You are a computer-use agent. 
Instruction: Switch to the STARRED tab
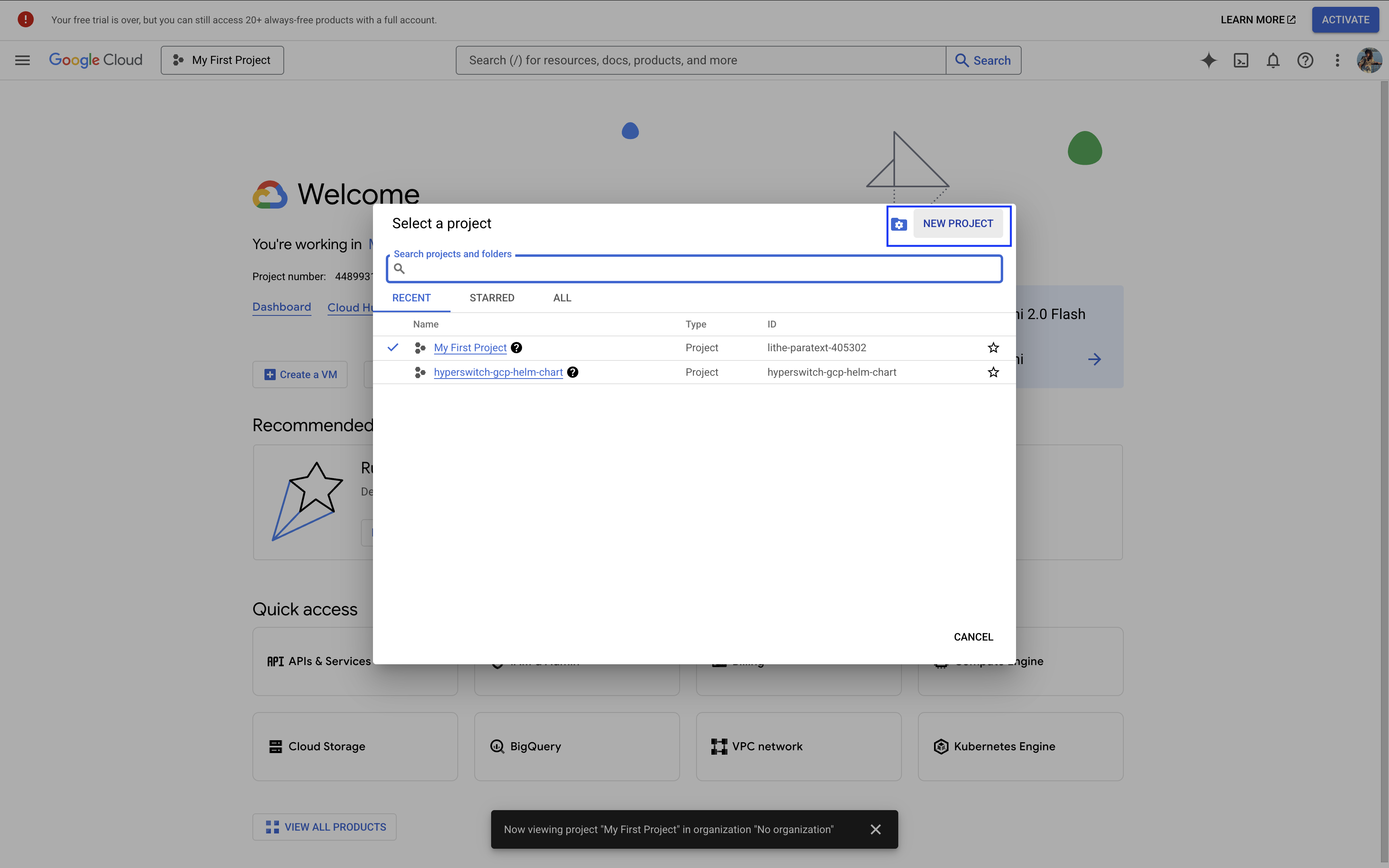[x=491, y=298]
